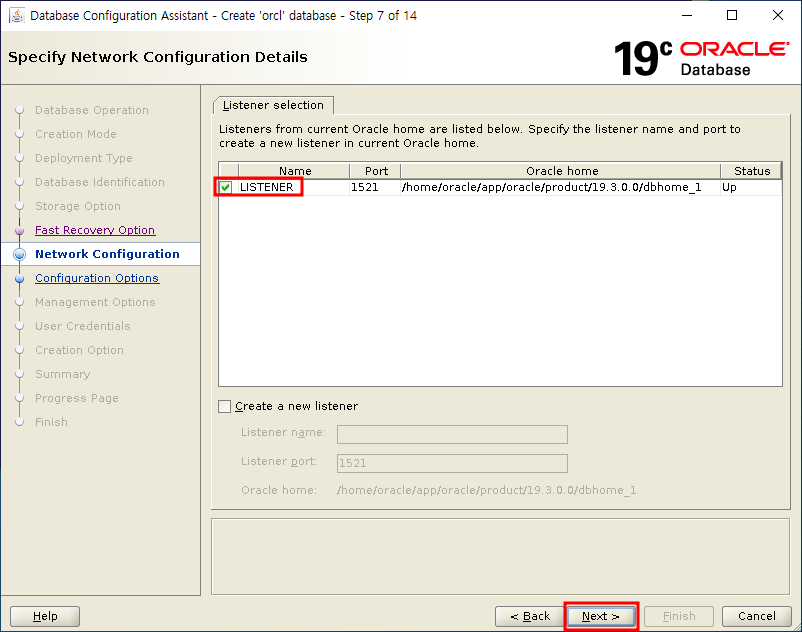Open Configuration Options step link
802x632 pixels.
(97, 278)
